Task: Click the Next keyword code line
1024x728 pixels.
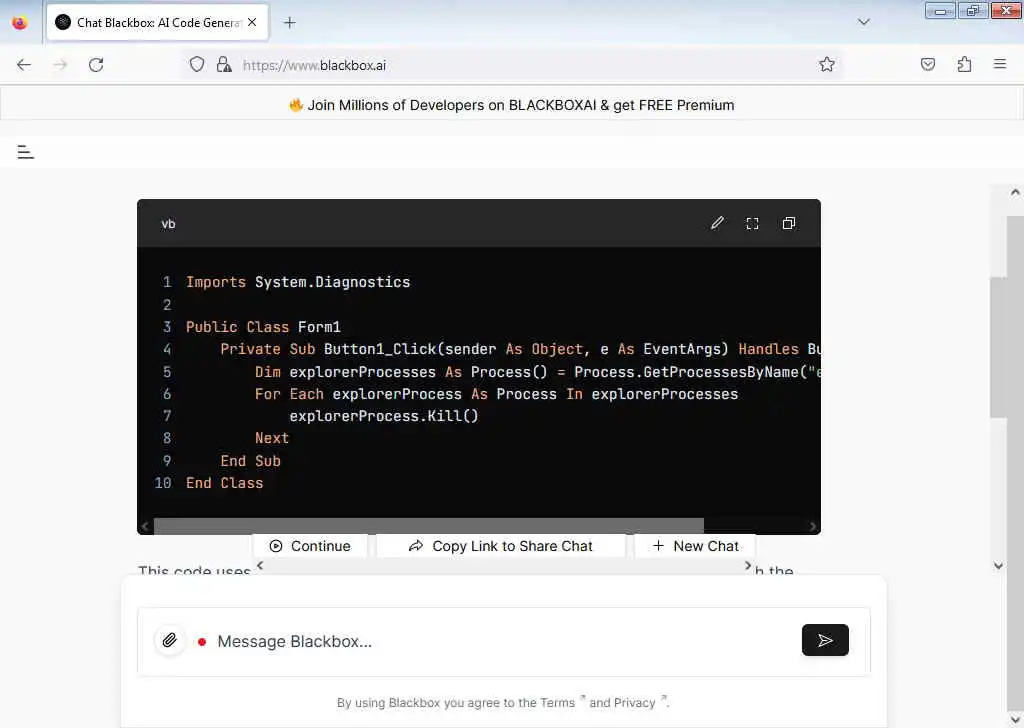Action: [272, 438]
